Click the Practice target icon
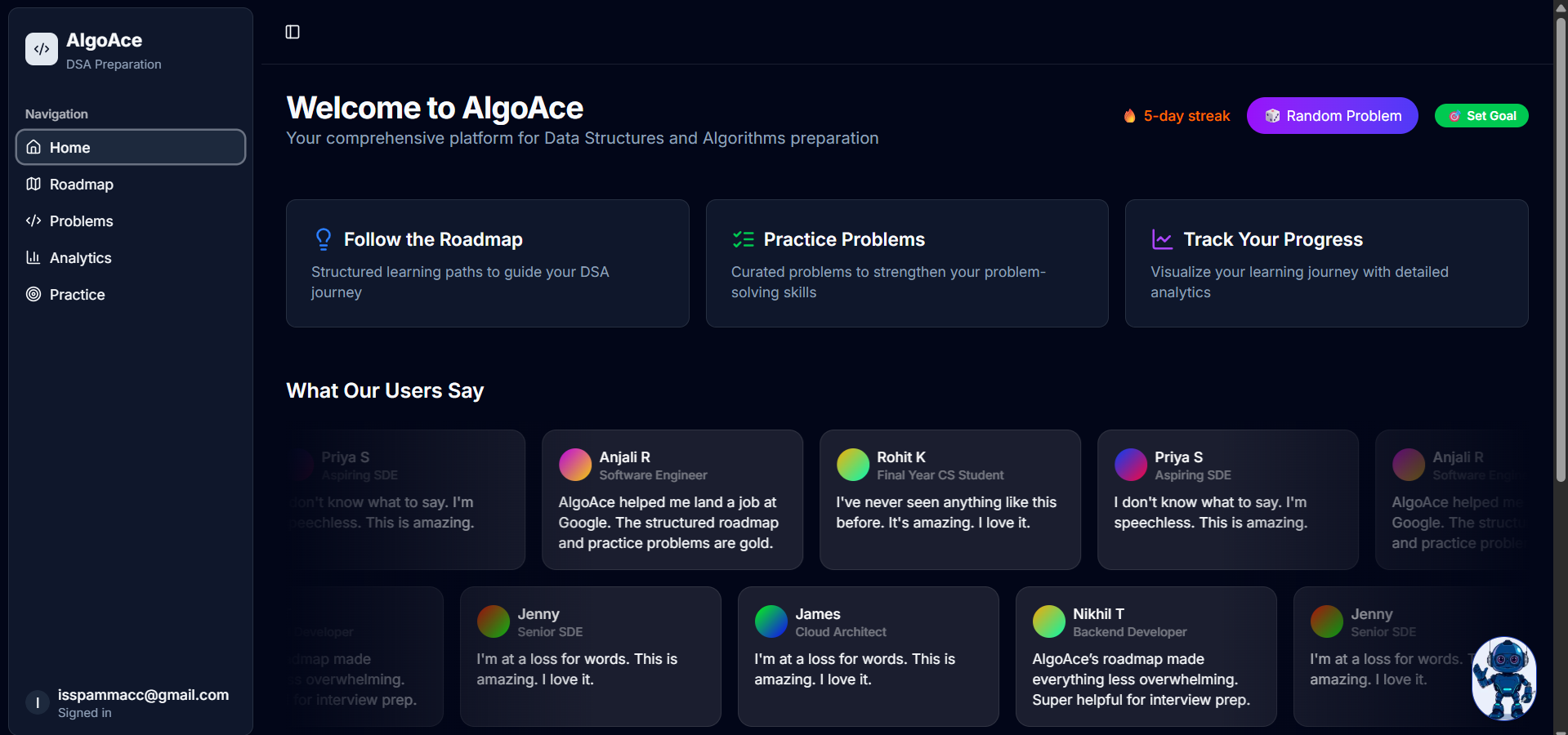The image size is (1568, 735). 34,294
